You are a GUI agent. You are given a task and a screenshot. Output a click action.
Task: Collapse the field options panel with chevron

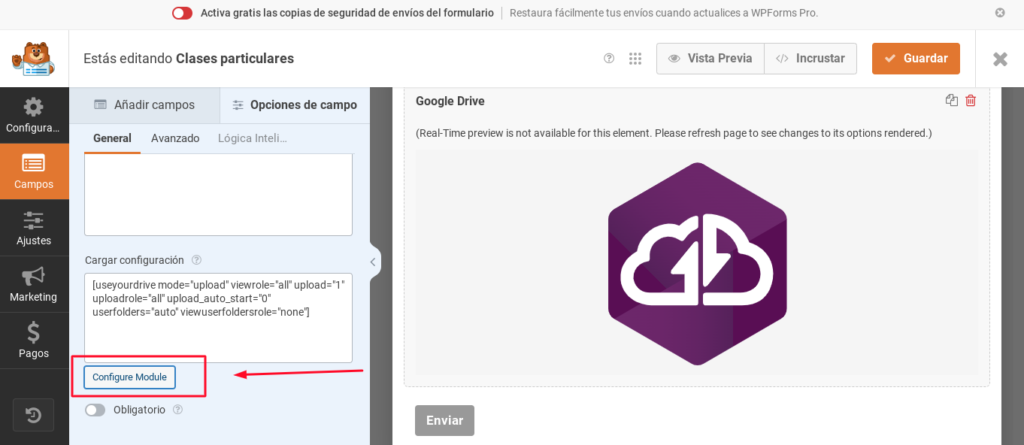pos(373,262)
